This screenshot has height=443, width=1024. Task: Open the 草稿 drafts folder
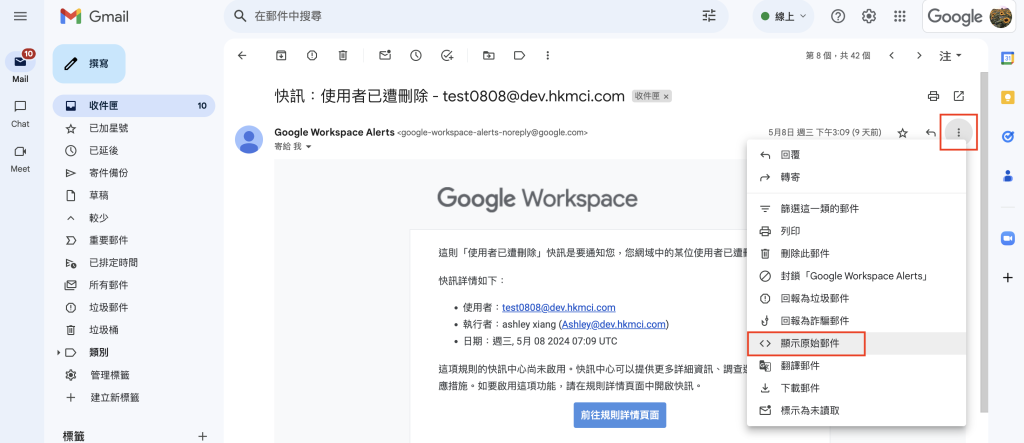pyautogui.click(x=133, y=195)
